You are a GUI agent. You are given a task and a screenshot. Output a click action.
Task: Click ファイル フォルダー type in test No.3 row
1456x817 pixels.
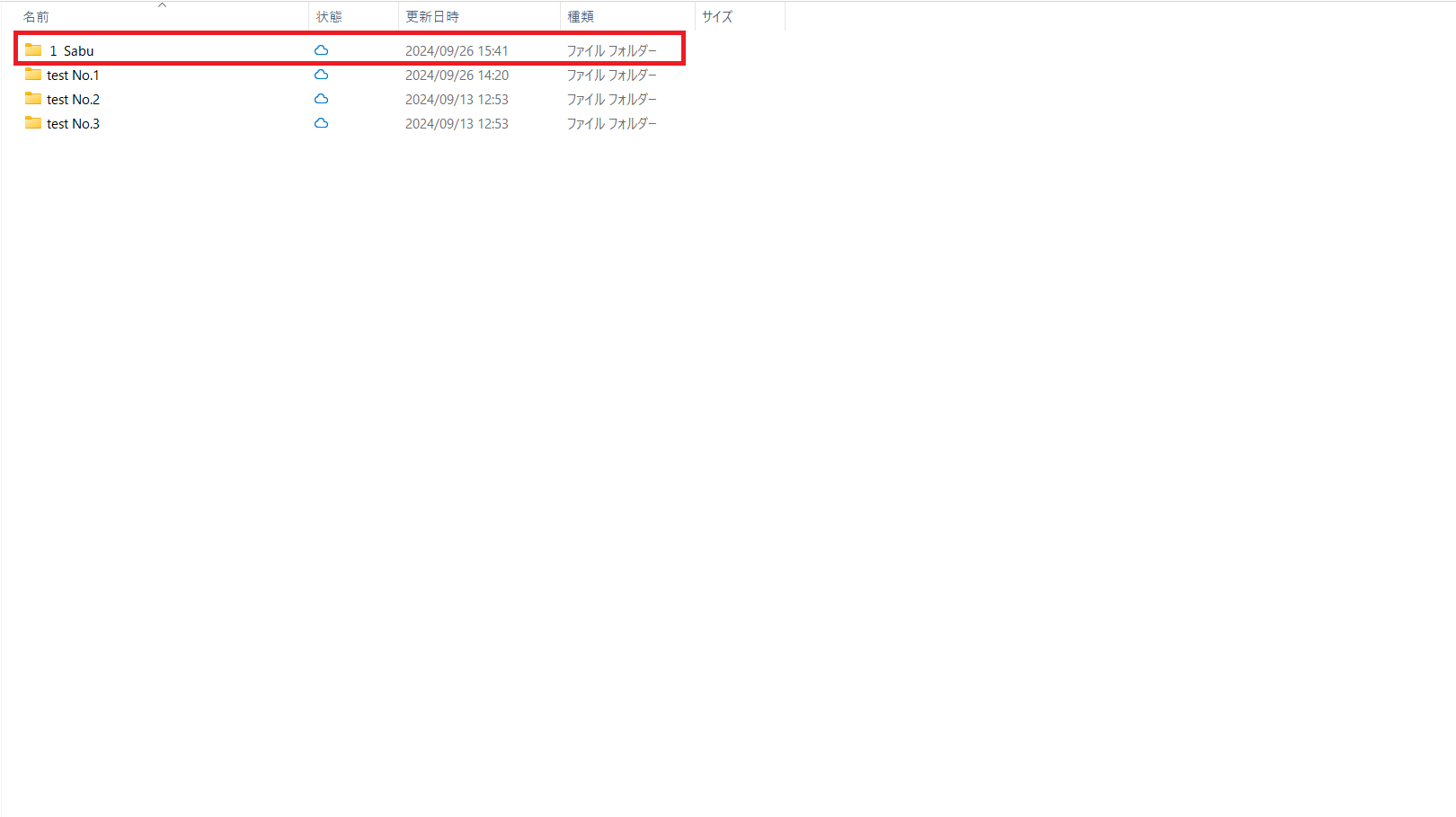click(x=612, y=123)
